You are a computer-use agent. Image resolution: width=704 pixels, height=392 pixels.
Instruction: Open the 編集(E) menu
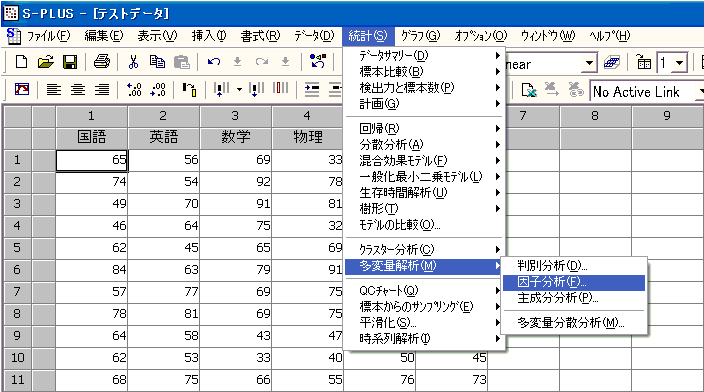tap(103, 35)
